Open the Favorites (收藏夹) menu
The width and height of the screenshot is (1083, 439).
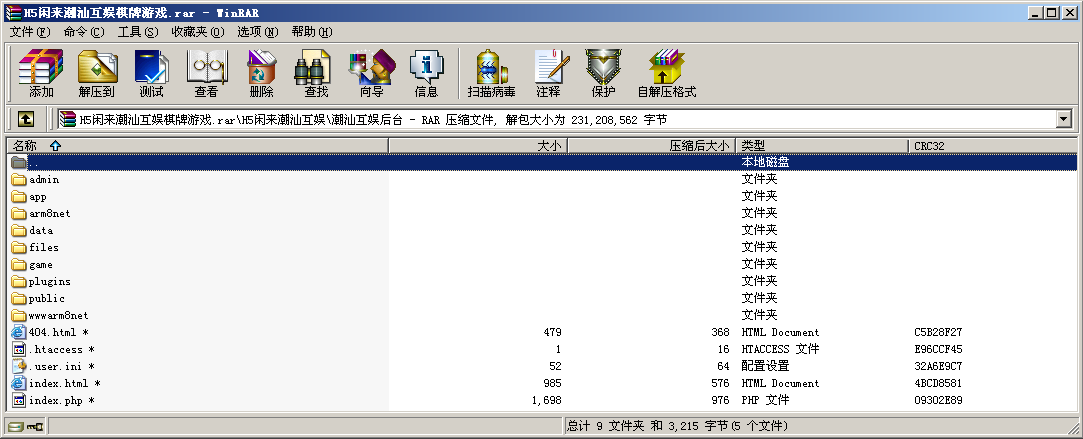tap(197, 32)
